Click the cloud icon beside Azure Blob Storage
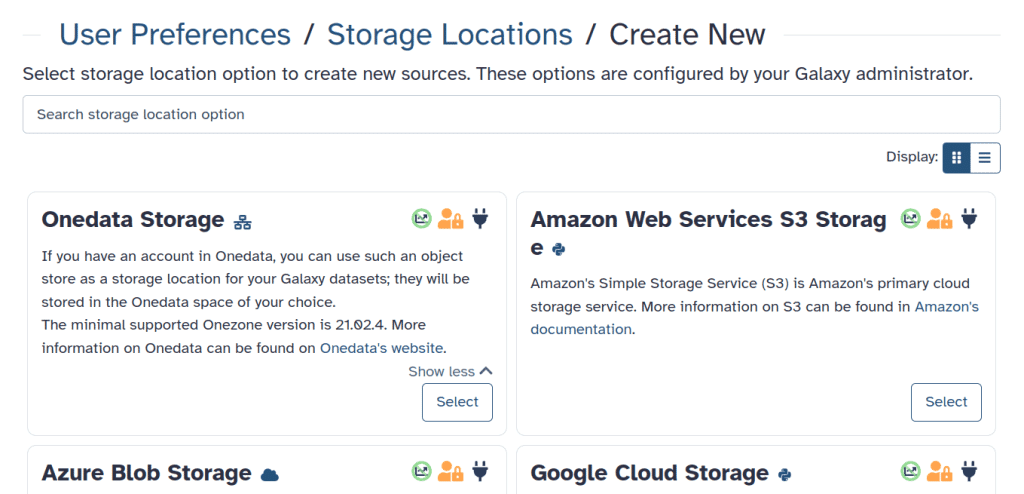This screenshot has height=494, width=1024. coord(269,474)
